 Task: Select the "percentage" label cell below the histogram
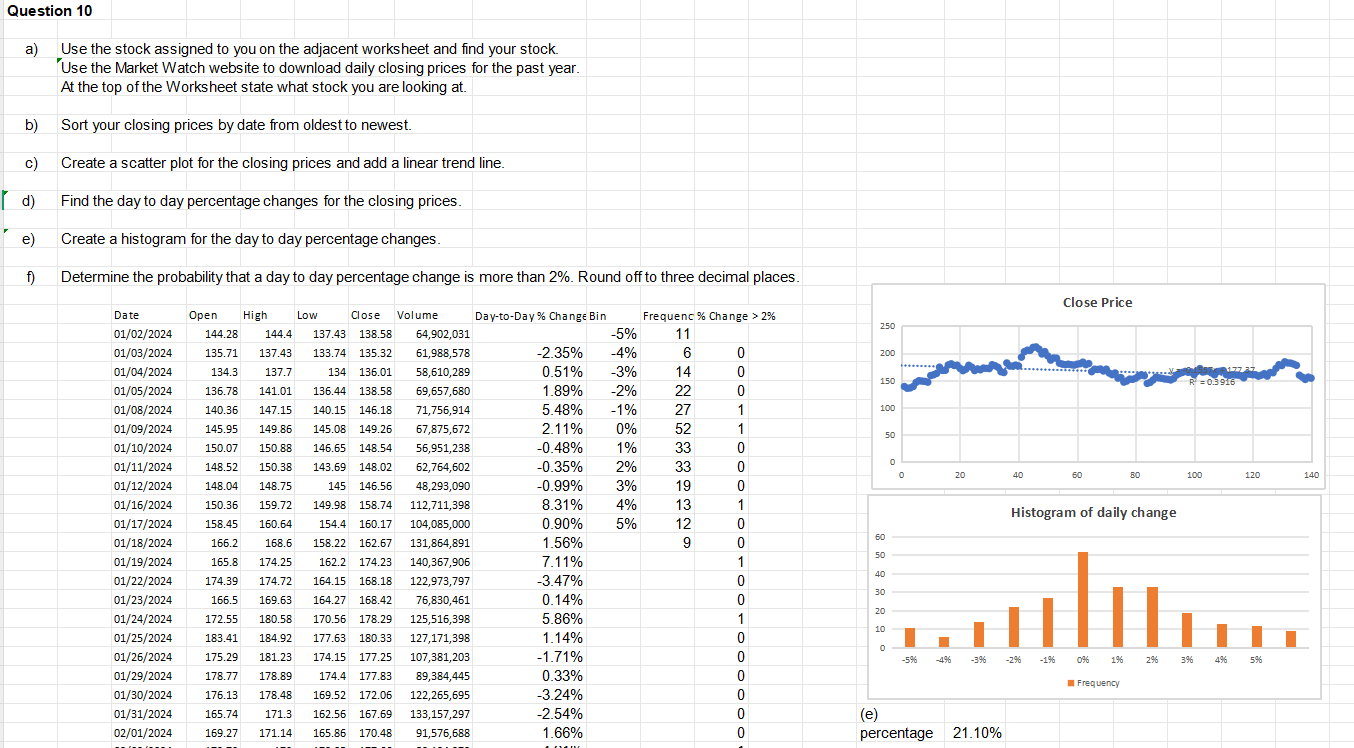click(896, 733)
